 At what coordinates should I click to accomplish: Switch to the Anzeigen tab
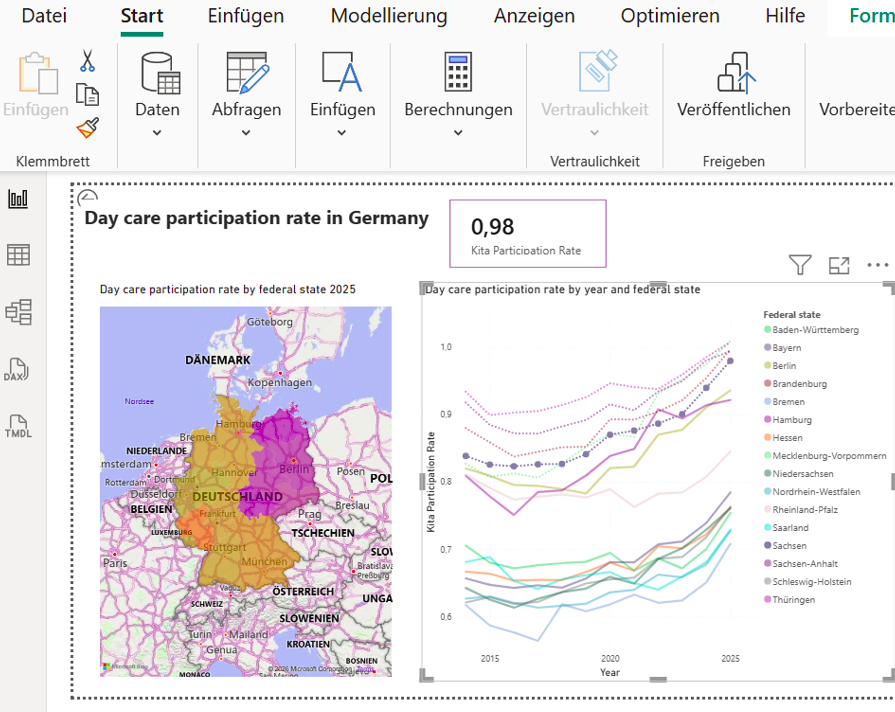click(534, 16)
